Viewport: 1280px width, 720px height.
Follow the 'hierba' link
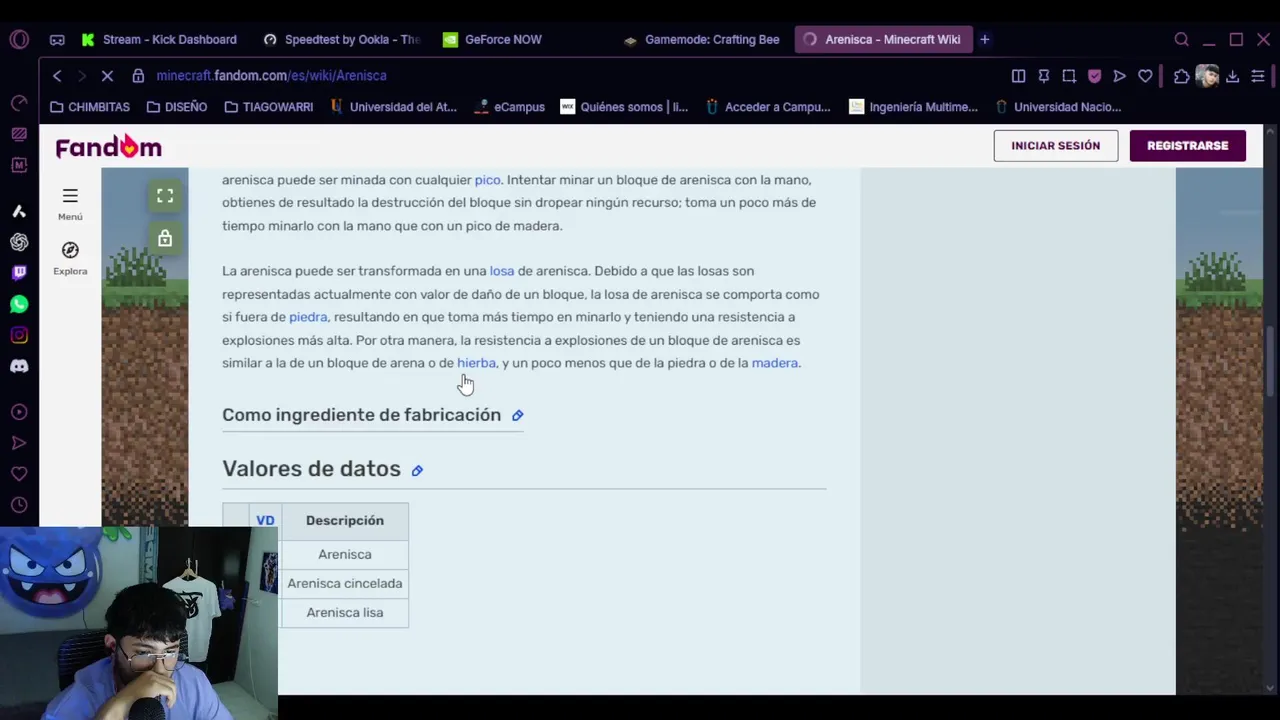pyautogui.click(x=476, y=363)
